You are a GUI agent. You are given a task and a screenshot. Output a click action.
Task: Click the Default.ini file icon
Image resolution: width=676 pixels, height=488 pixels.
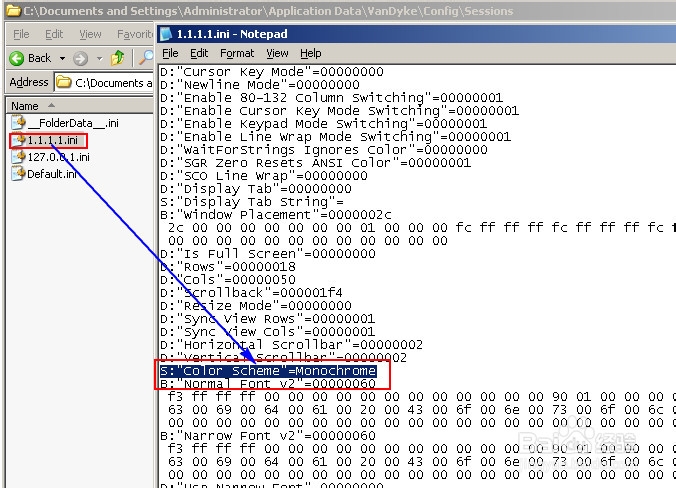click(x=19, y=174)
